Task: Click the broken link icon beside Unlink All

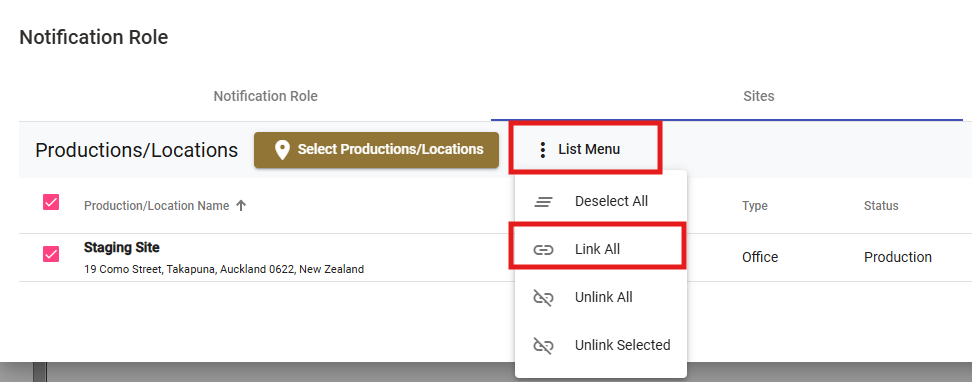Action: [543, 298]
